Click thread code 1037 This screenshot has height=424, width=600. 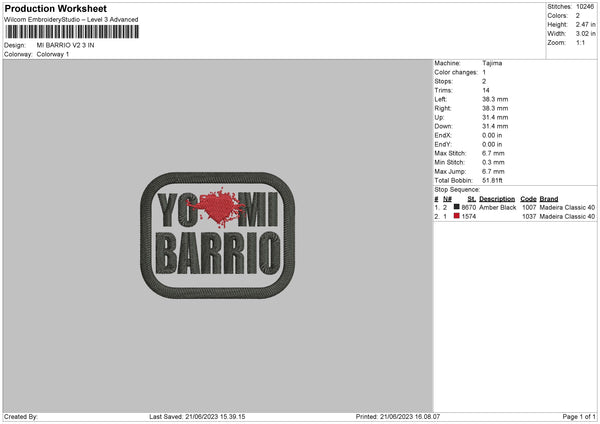click(x=529, y=217)
